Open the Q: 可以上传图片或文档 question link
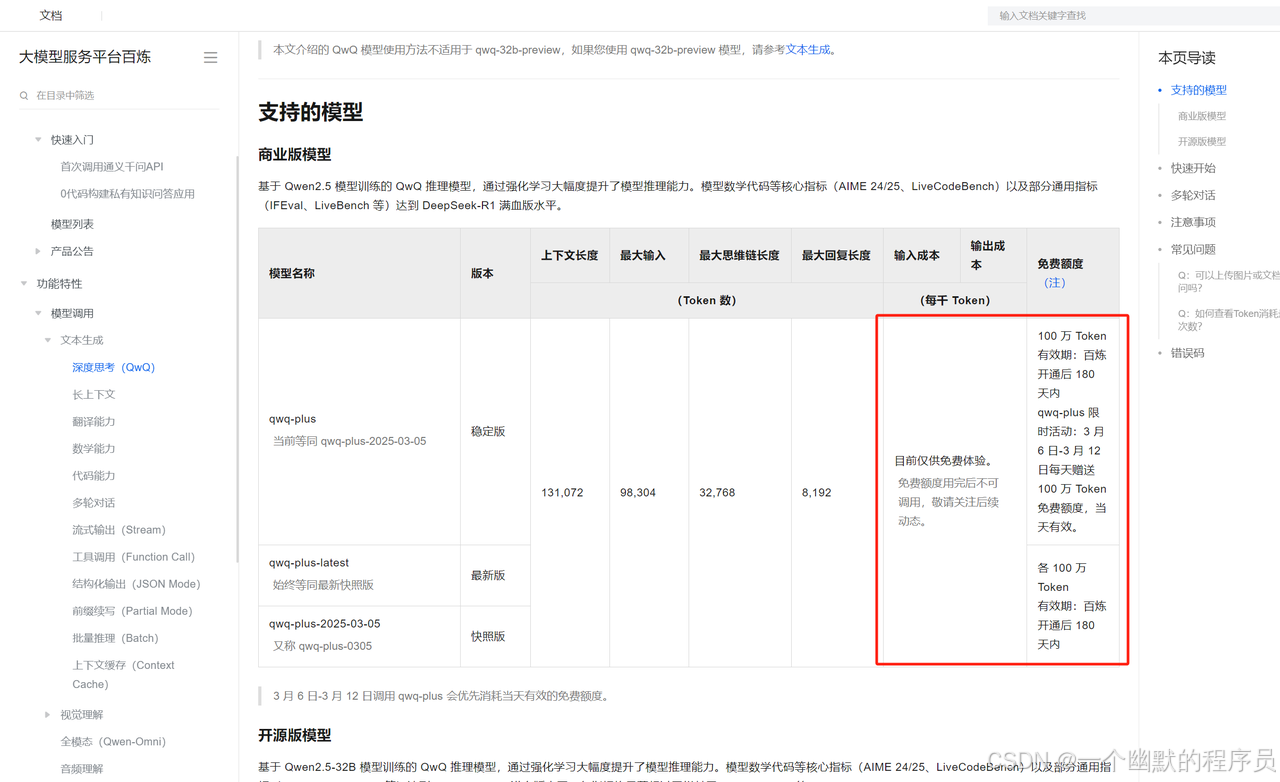 (x=1229, y=281)
